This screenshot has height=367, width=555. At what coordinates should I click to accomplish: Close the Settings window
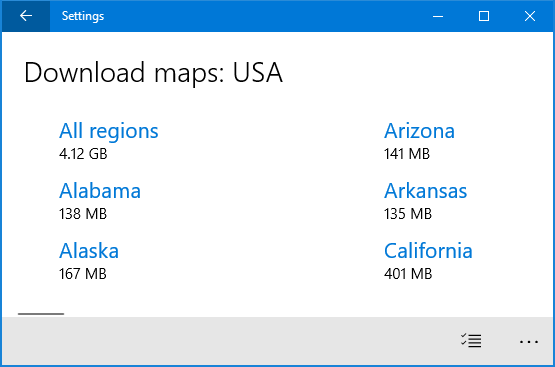[530, 16]
